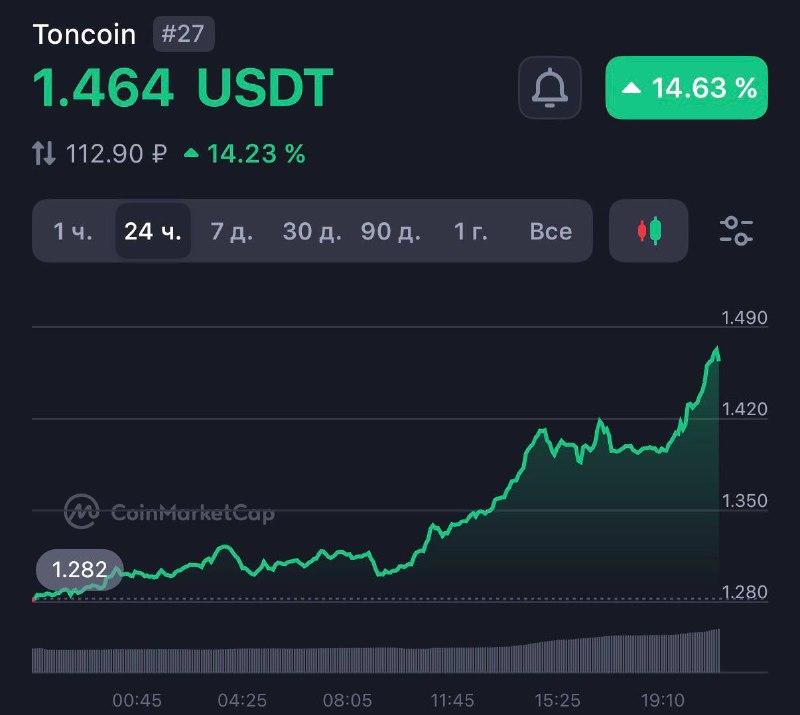
Task: Click the 1.464 USDT price
Action: coord(183,88)
